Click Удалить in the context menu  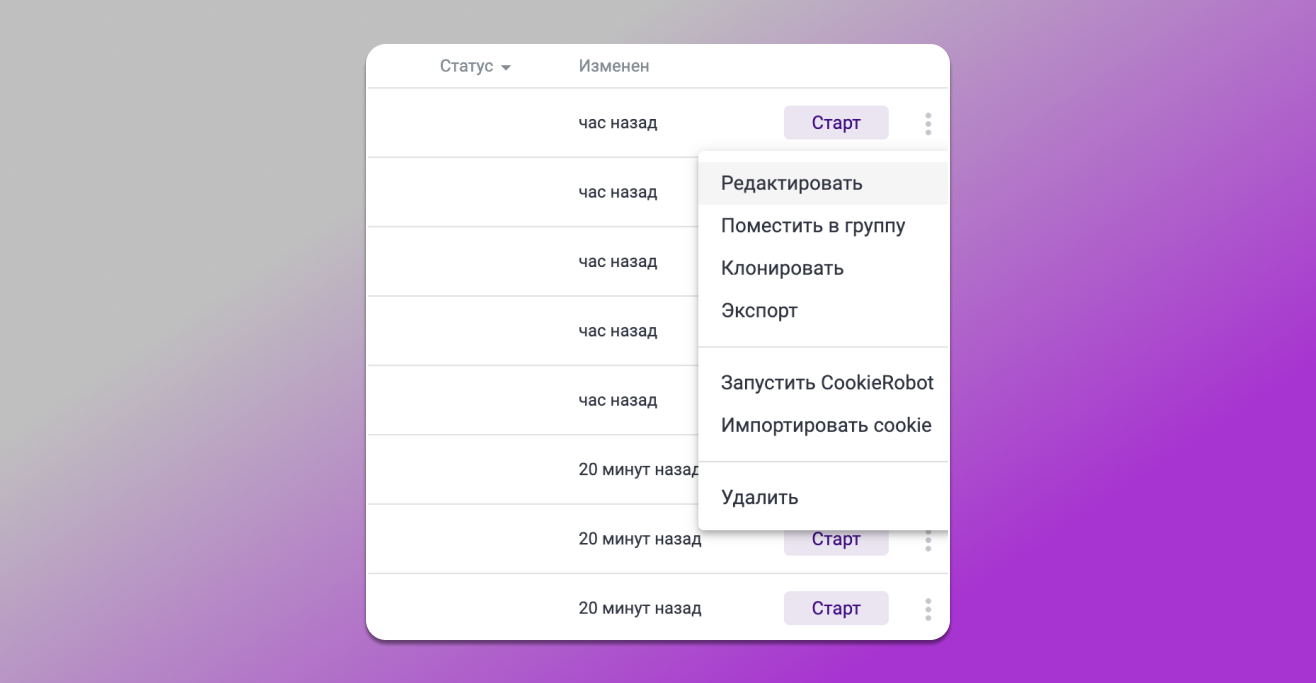pyautogui.click(x=759, y=498)
